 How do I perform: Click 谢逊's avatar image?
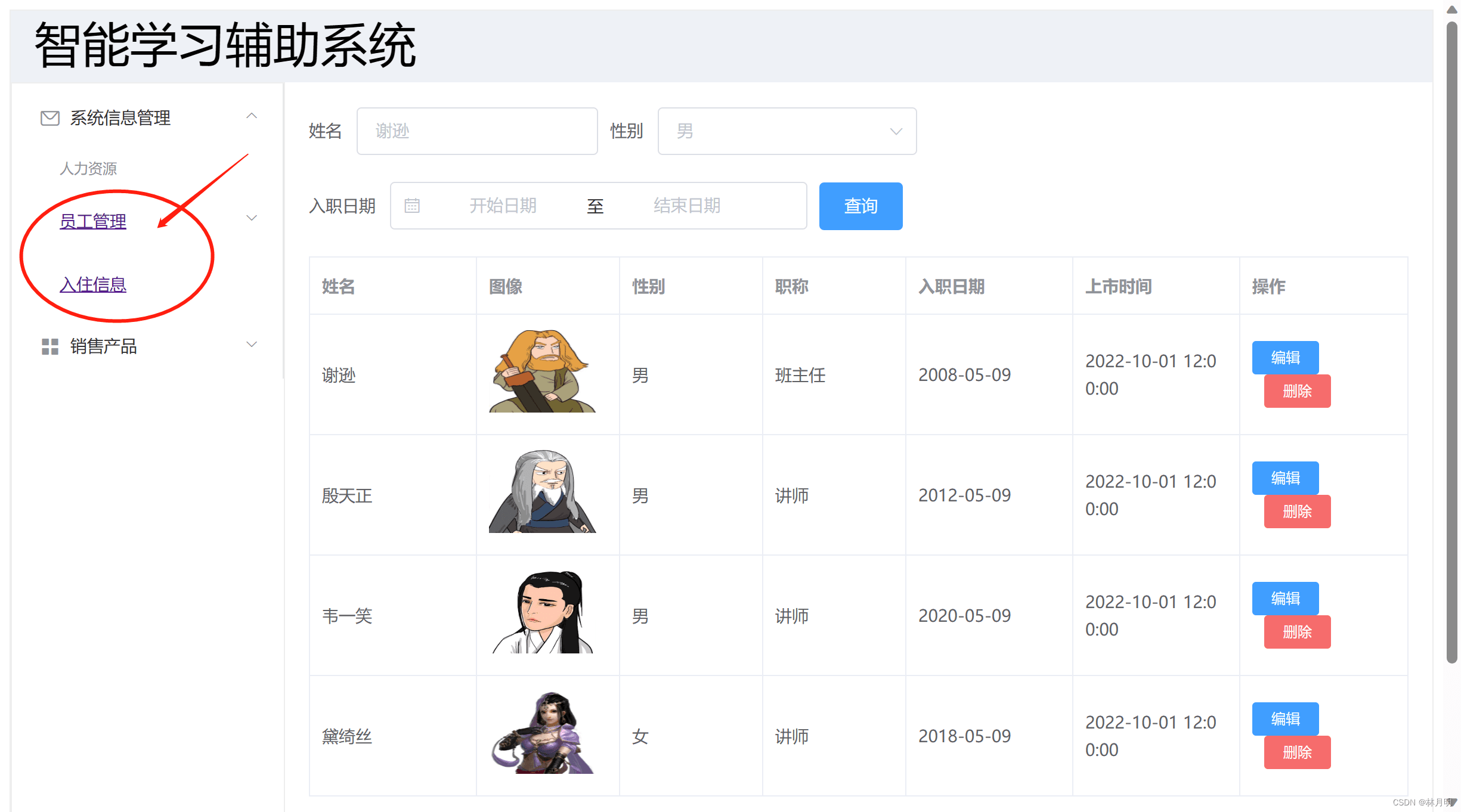[542, 371]
